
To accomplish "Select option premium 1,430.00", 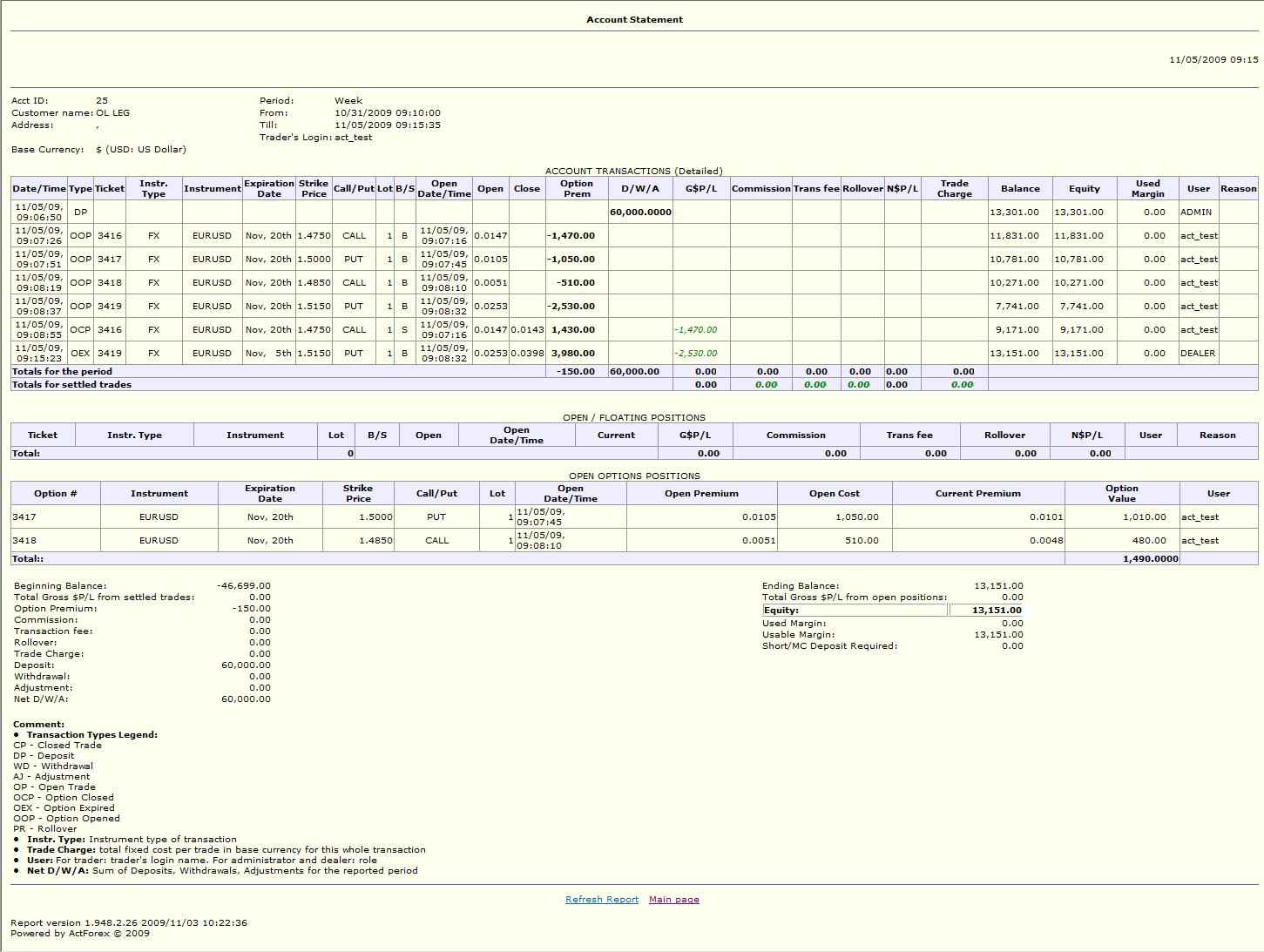I will pyautogui.click(x=573, y=330).
